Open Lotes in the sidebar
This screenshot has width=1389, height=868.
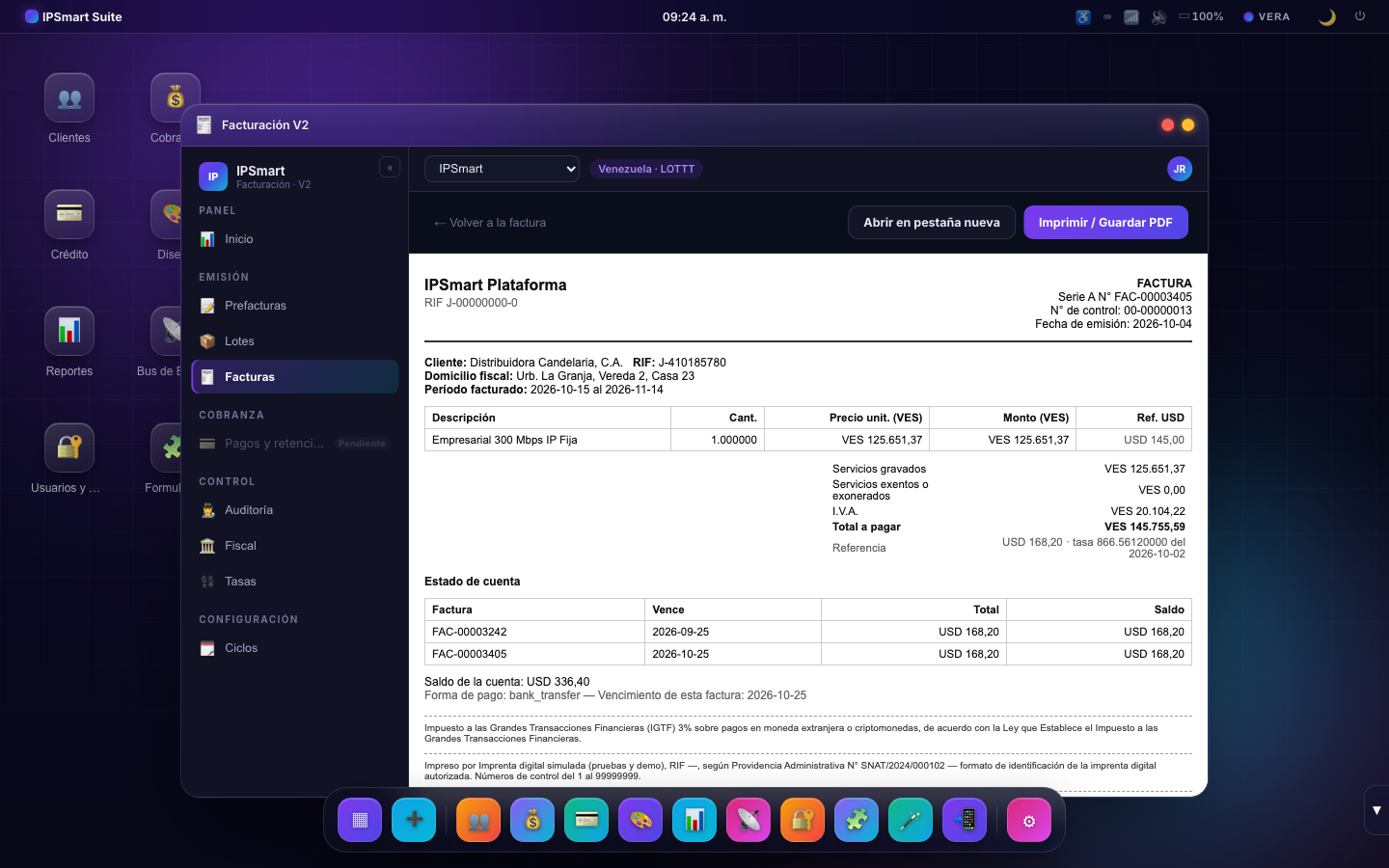click(295, 341)
